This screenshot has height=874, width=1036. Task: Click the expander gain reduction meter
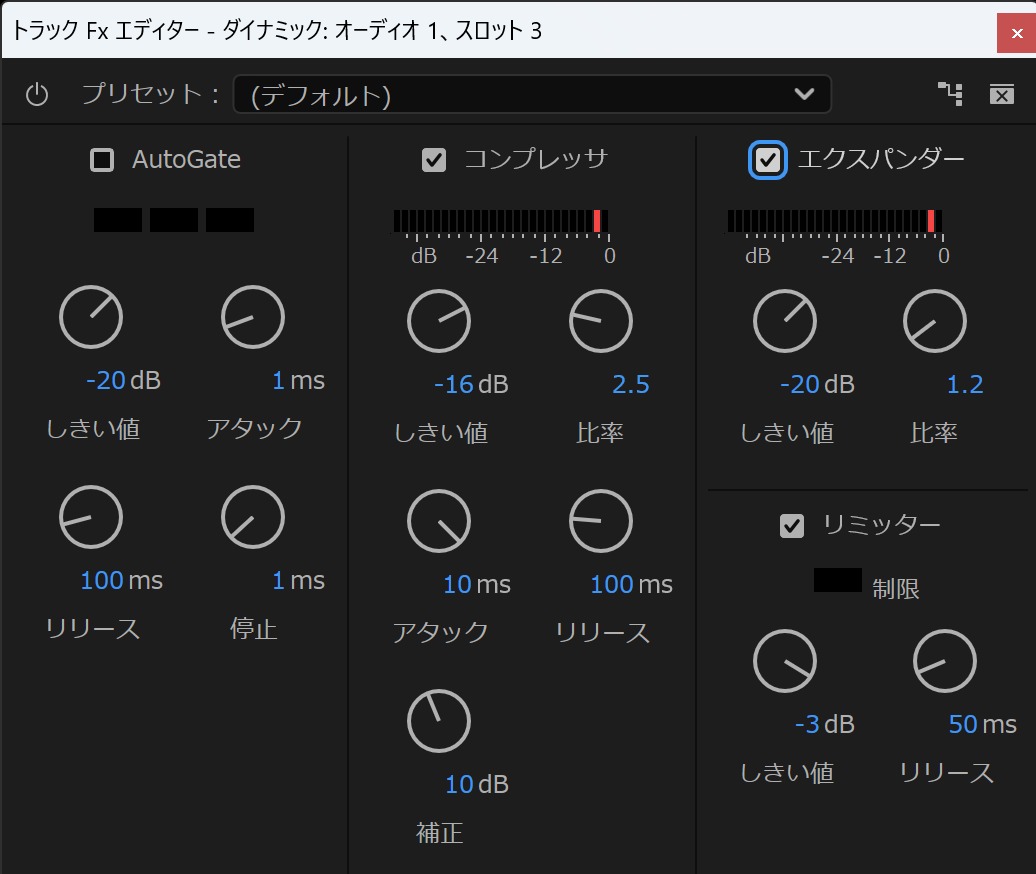pyautogui.click(x=835, y=221)
